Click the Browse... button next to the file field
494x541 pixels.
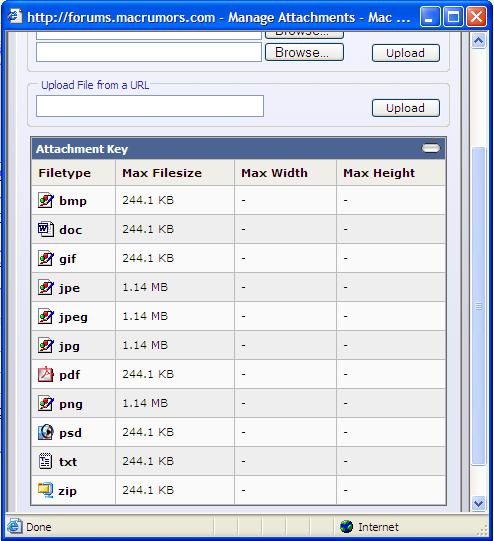pyautogui.click(x=304, y=52)
